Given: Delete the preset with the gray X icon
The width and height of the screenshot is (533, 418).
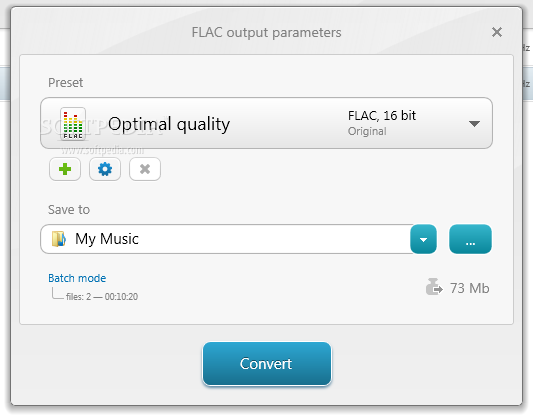Looking at the screenshot, I should tap(145, 169).
